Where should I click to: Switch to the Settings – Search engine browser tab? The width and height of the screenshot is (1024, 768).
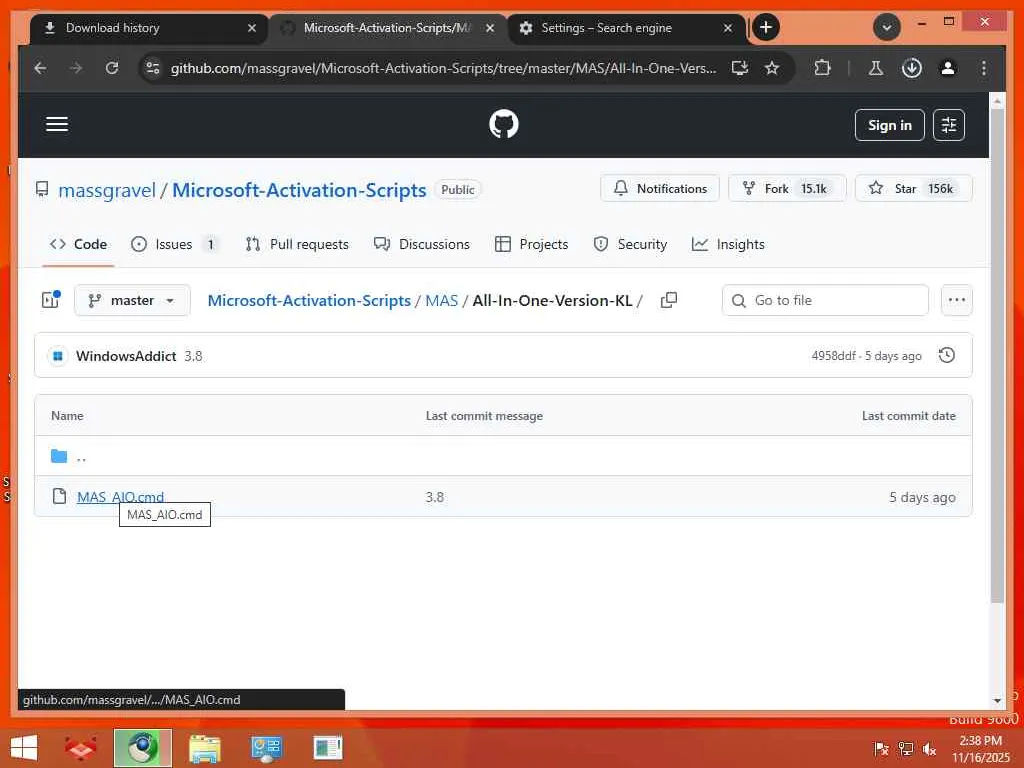click(x=625, y=28)
